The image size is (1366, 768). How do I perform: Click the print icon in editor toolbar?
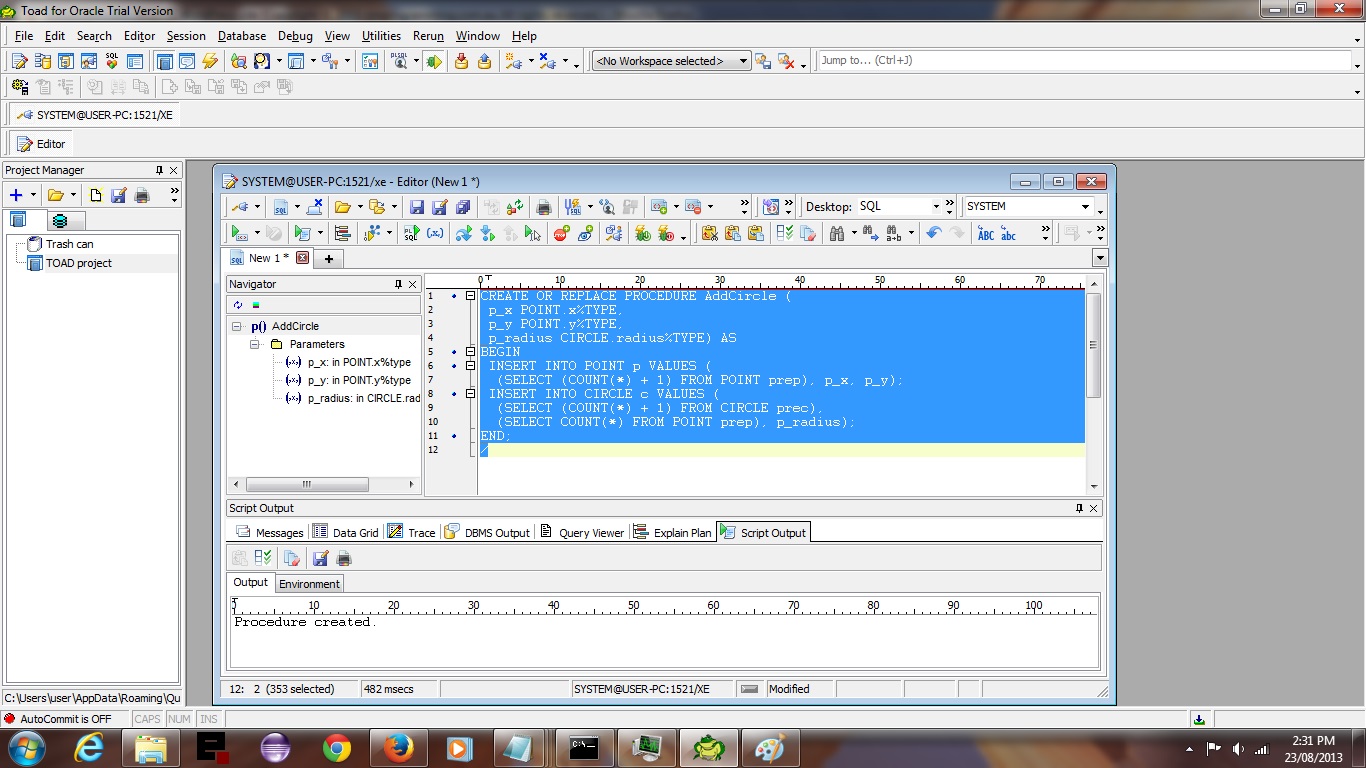coord(544,207)
